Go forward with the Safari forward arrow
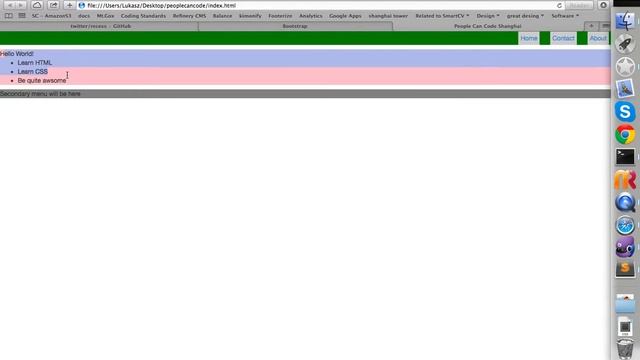The image size is (640, 360). tap(21, 5)
